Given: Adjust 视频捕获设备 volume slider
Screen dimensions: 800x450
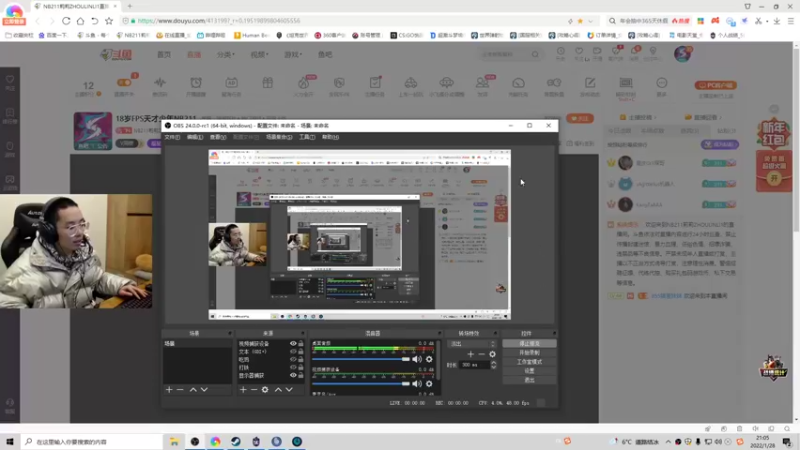Looking at the screenshot, I should [361, 384].
